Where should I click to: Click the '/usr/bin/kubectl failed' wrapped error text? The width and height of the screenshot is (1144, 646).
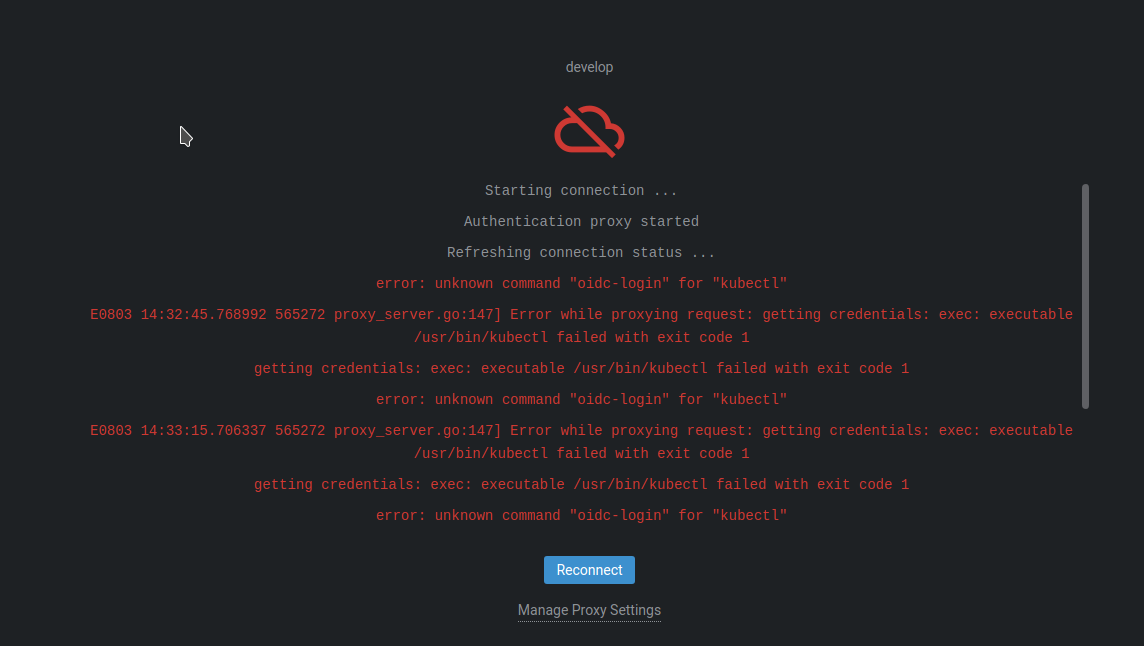point(581,337)
